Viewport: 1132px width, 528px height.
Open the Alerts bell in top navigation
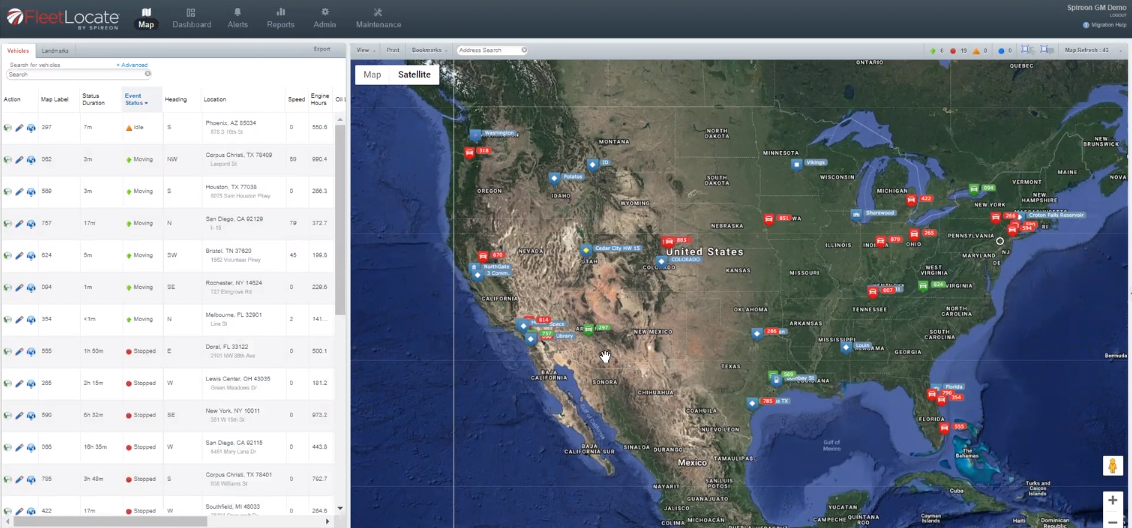click(x=238, y=18)
